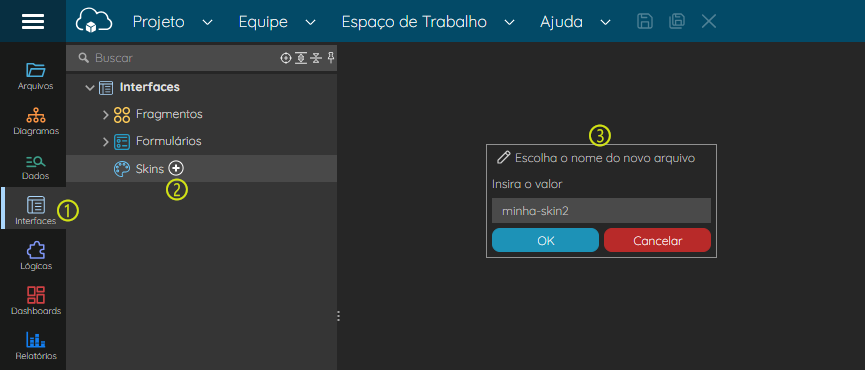865x370 pixels.
Task: Open the Arquivos sidebar panel
Action: coord(35,76)
